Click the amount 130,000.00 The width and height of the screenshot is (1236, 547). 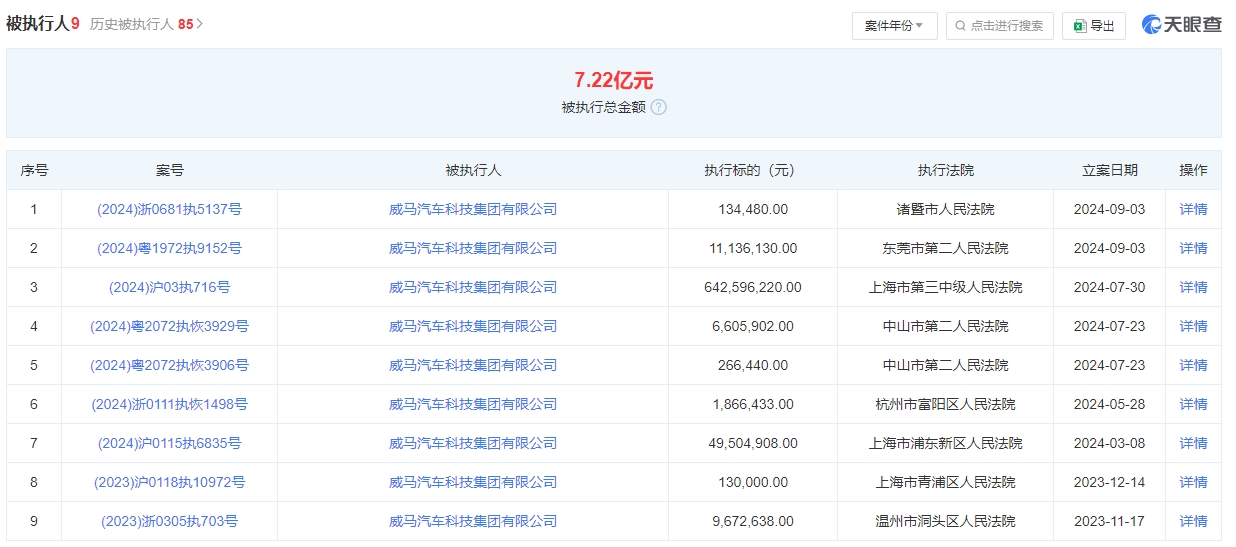pos(753,482)
